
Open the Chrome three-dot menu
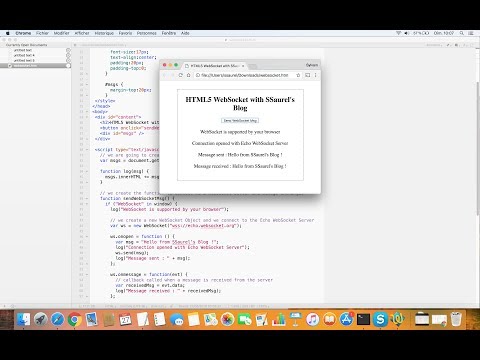pos(315,75)
